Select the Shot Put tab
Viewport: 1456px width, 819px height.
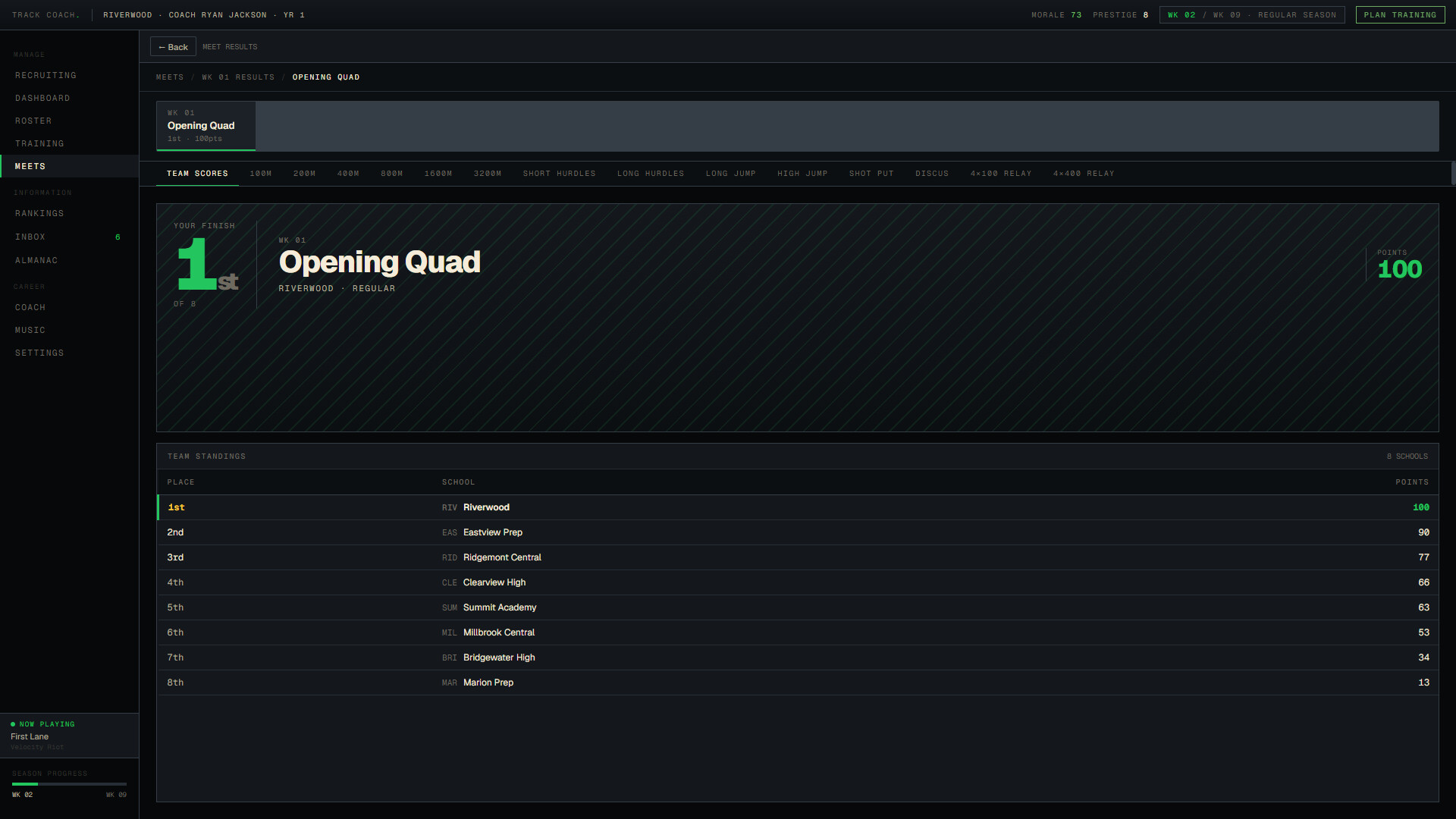click(x=871, y=174)
